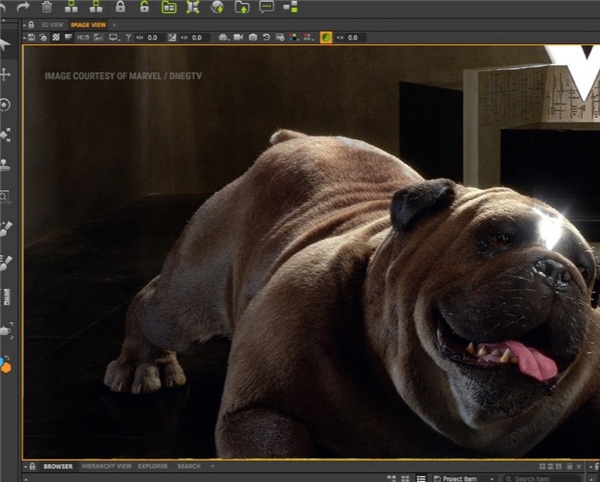
Task: Click the first numeric value field showing 0.0
Action: [152, 37]
